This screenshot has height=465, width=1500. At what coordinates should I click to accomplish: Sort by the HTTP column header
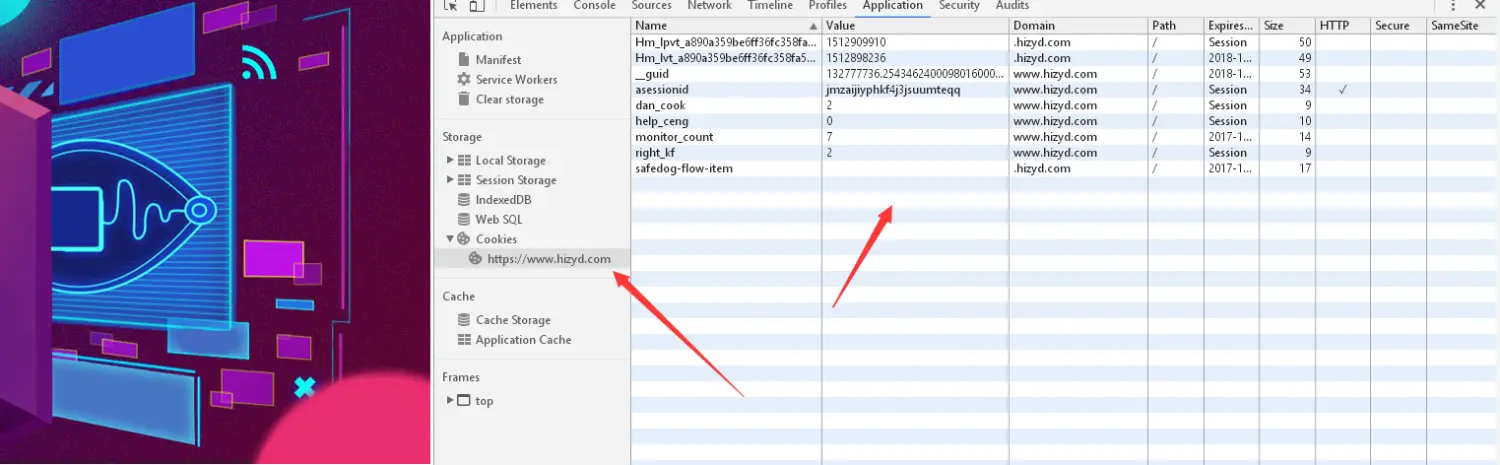[1342, 26]
